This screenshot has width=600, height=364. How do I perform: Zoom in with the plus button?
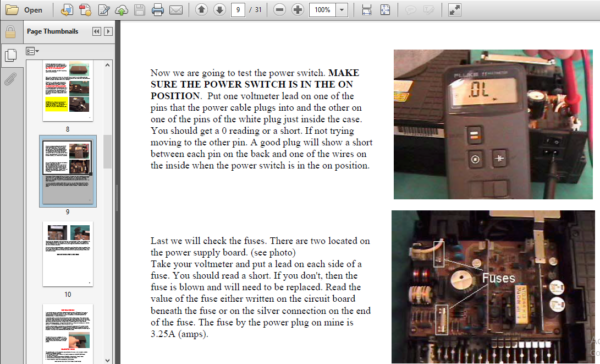tap(298, 10)
